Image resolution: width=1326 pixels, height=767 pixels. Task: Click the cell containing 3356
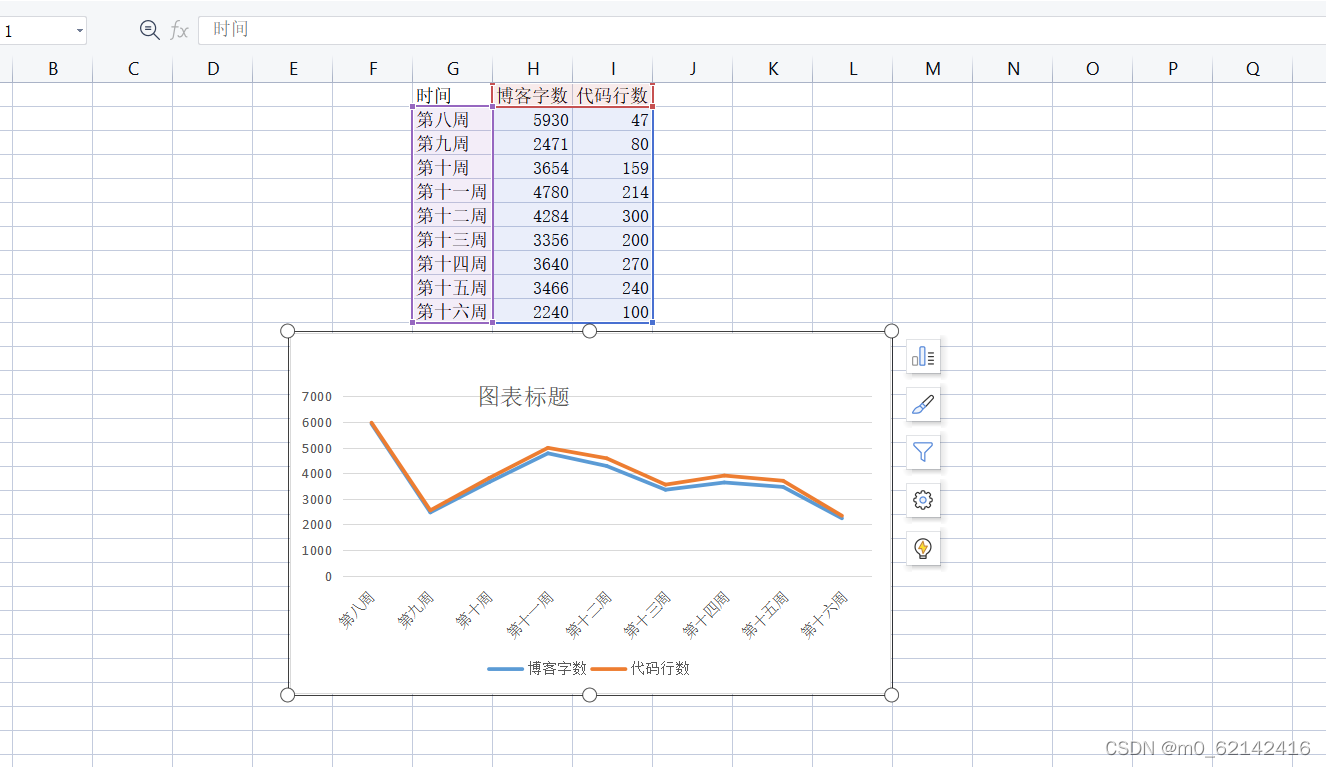(x=533, y=239)
